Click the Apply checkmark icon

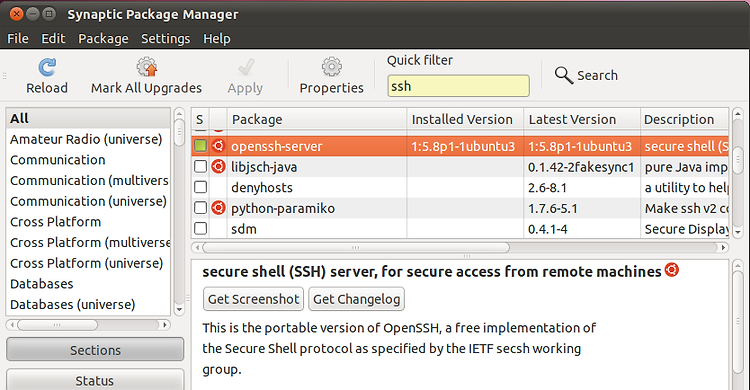(x=246, y=67)
